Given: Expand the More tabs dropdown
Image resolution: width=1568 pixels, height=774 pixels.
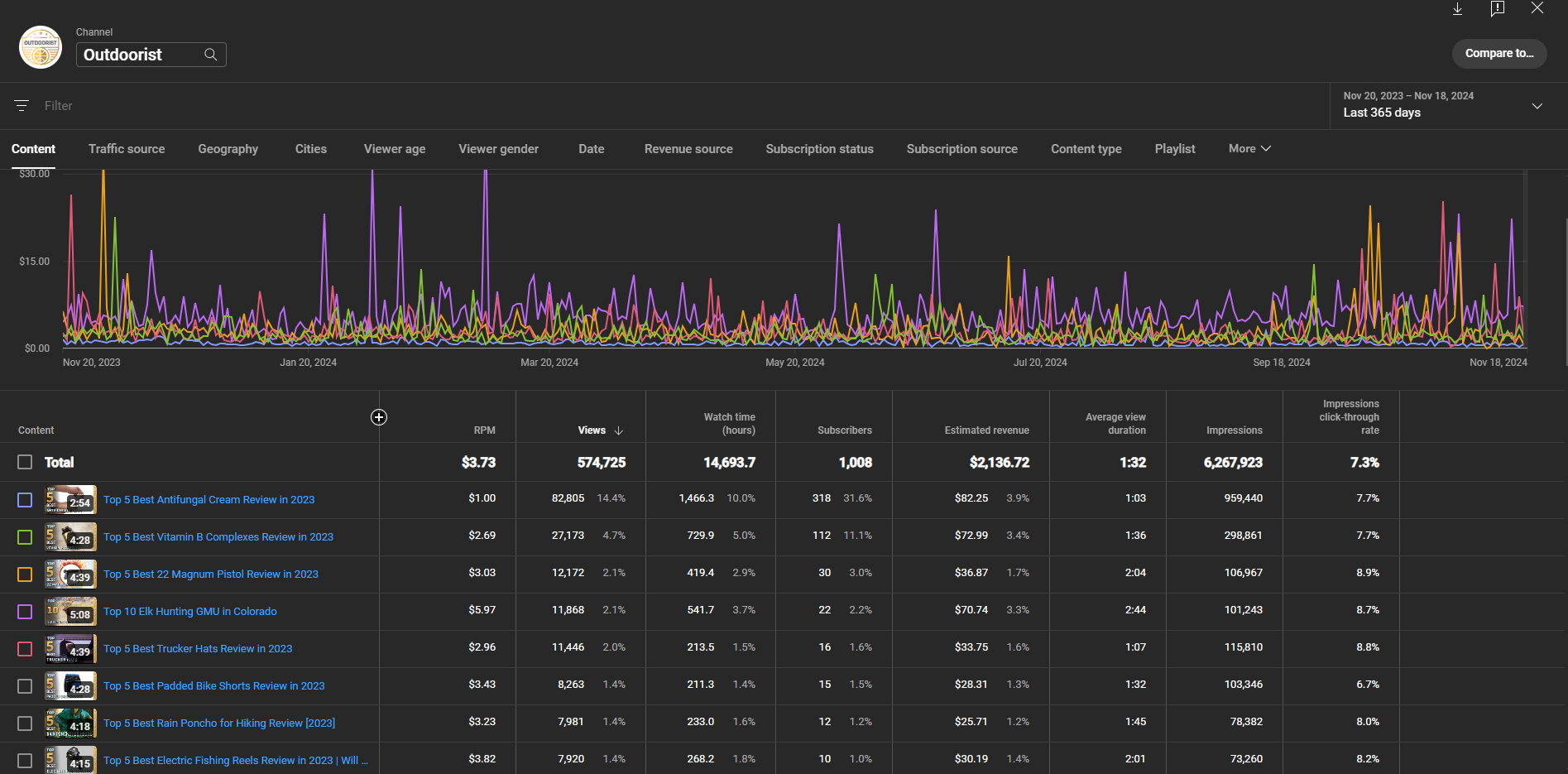Looking at the screenshot, I should (x=1249, y=149).
